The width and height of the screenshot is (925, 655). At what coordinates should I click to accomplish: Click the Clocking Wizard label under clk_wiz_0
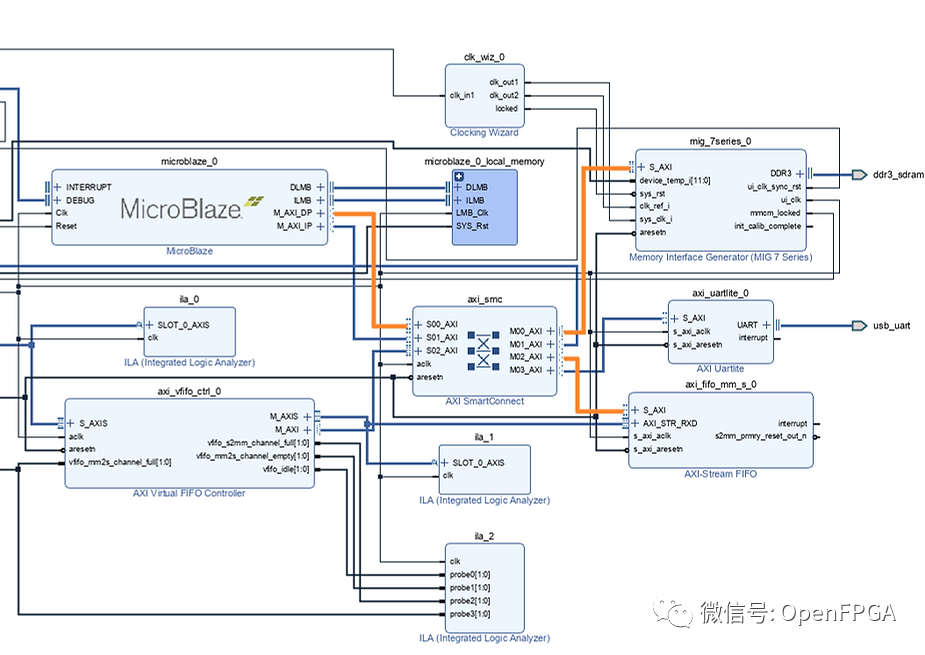(483, 131)
